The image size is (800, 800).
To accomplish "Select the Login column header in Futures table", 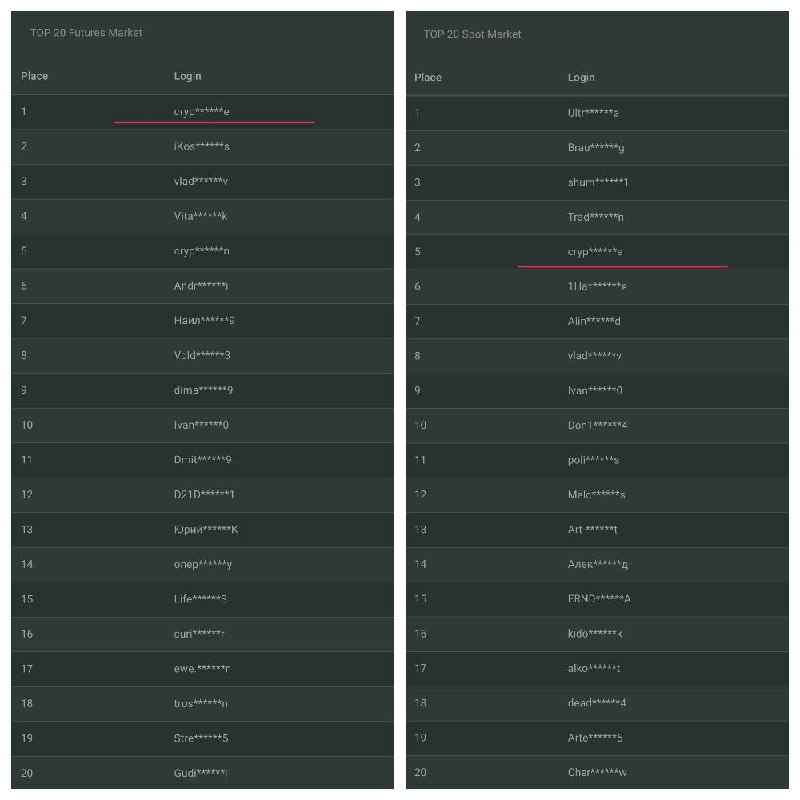I will coord(187,76).
